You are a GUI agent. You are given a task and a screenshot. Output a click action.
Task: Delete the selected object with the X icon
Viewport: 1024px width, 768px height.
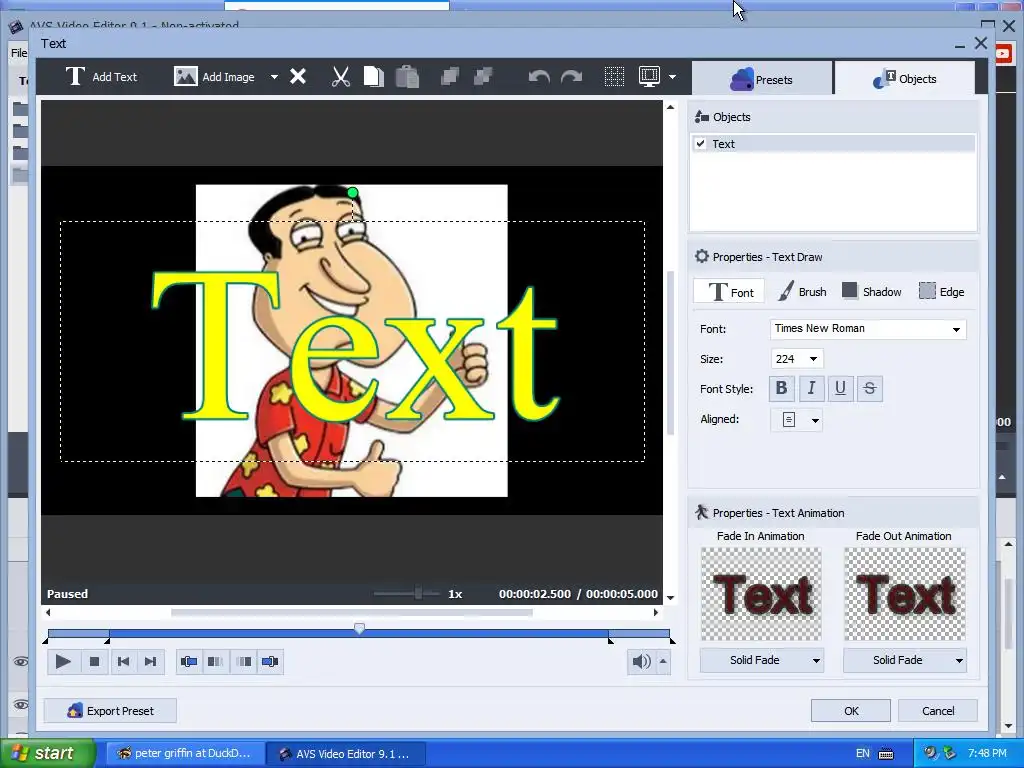tap(298, 77)
